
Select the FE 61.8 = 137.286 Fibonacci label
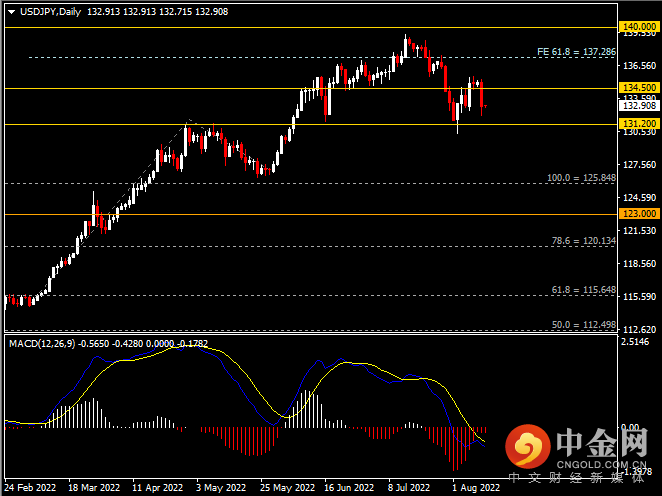[576, 52]
